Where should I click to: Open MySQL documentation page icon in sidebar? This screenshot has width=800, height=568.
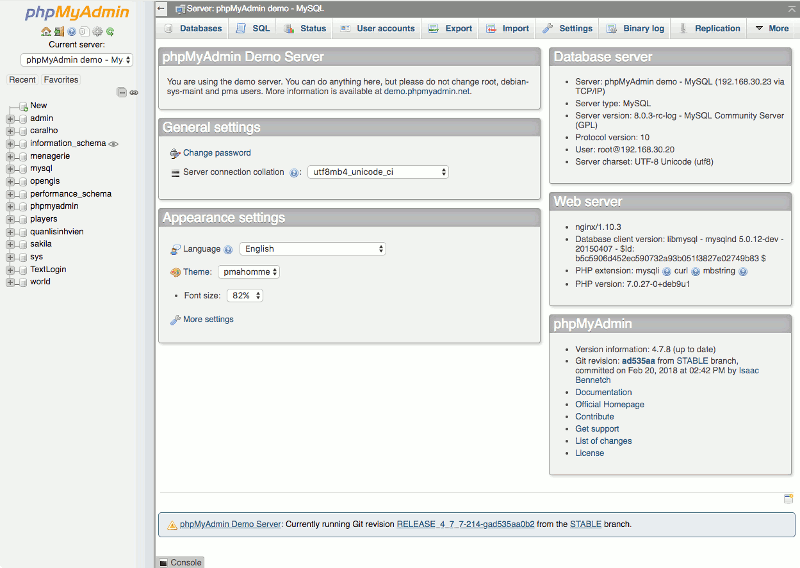tap(84, 32)
